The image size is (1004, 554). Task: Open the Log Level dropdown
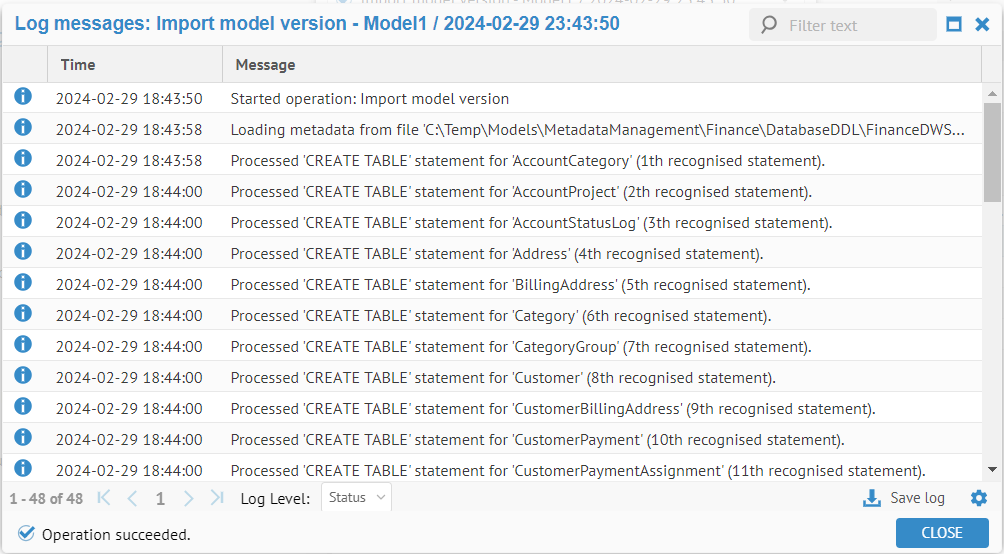pyautogui.click(x=356, y=498)
